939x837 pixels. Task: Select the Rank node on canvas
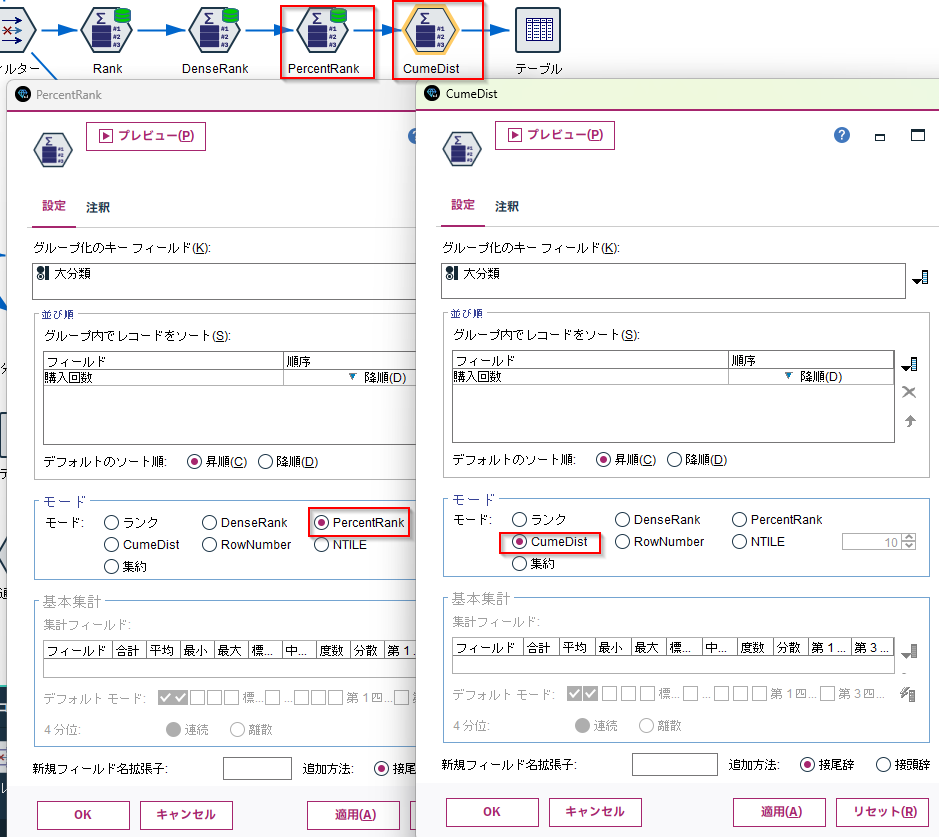click(107, 30)
